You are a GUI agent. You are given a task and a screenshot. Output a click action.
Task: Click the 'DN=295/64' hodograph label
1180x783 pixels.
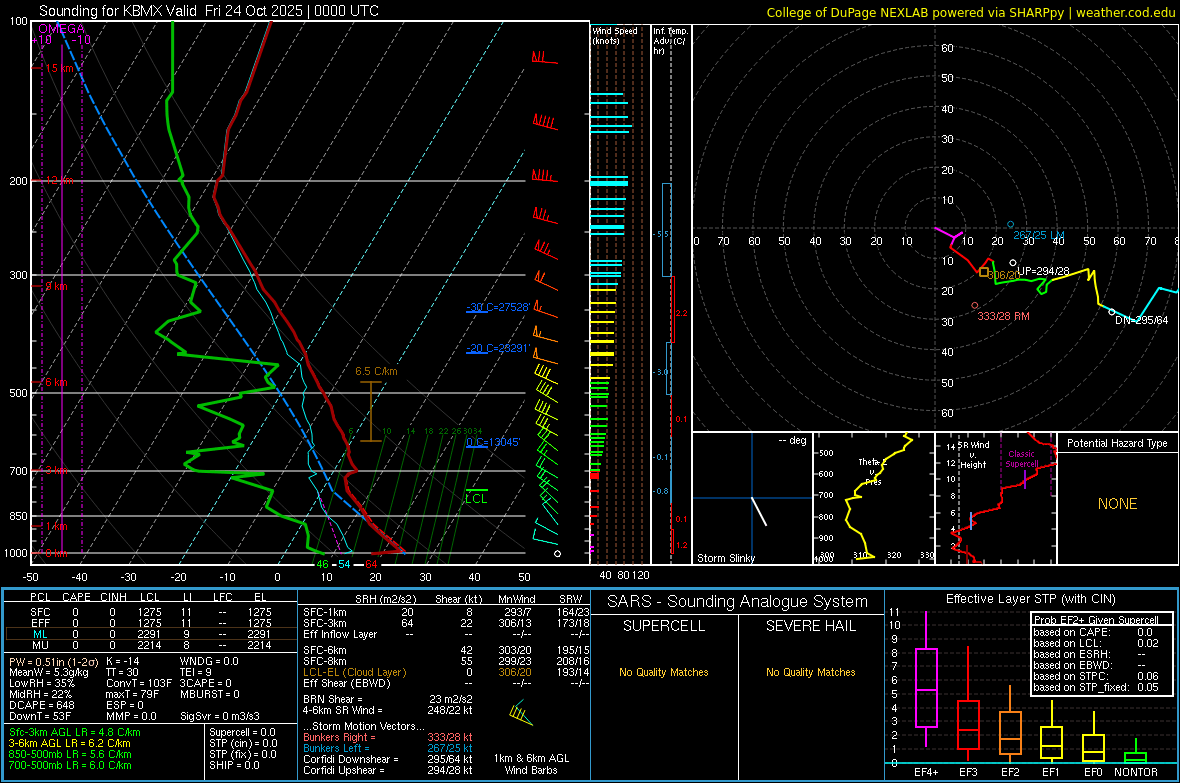click(1142, 320)
